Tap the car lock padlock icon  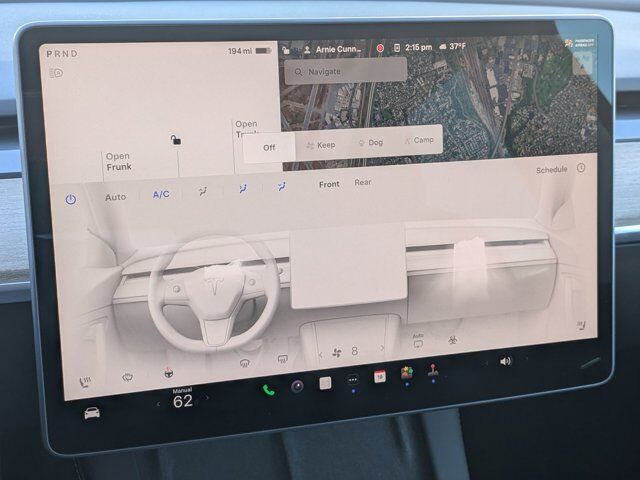(176, 140)
